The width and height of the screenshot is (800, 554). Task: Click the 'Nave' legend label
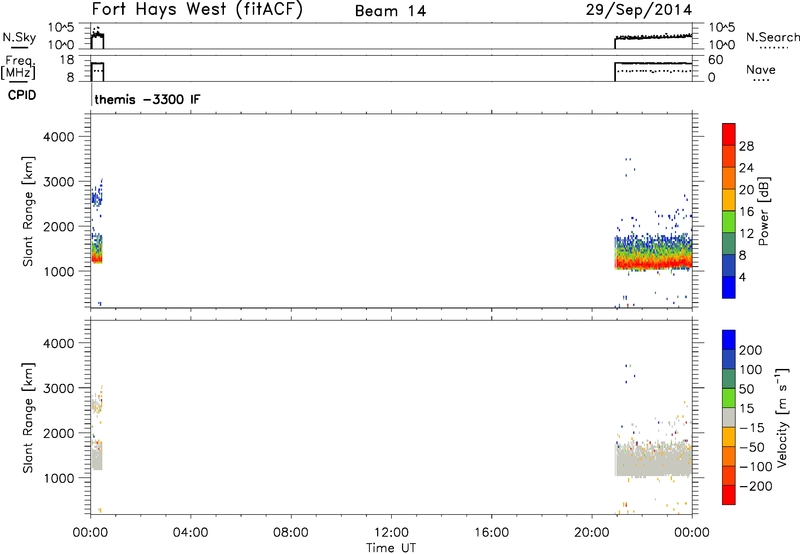(x=761, y=69)
